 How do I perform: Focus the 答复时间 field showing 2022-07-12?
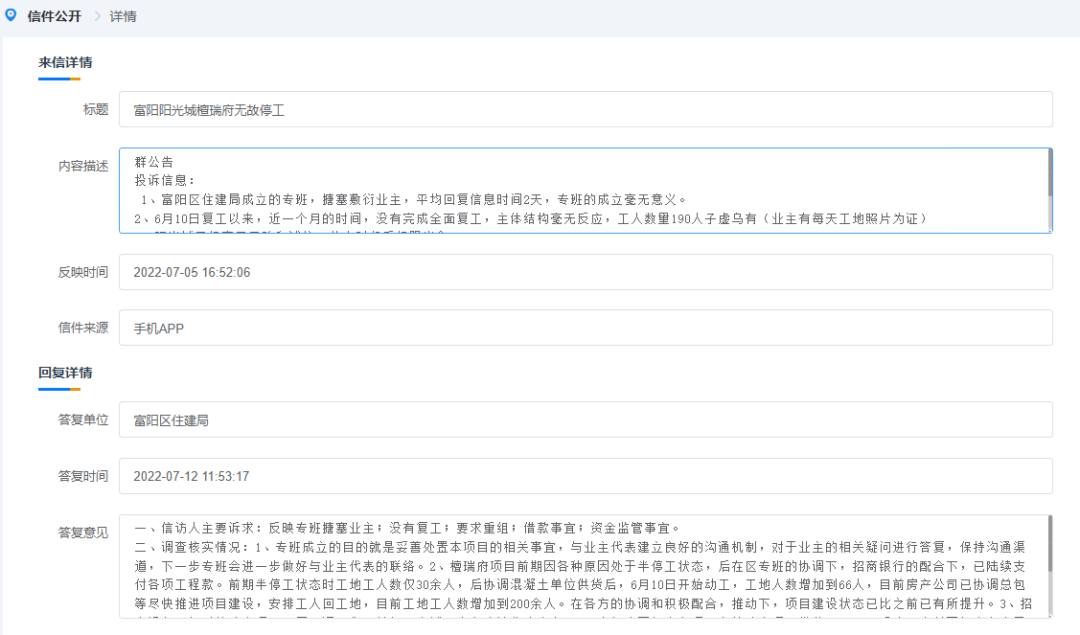click(585, 476)
